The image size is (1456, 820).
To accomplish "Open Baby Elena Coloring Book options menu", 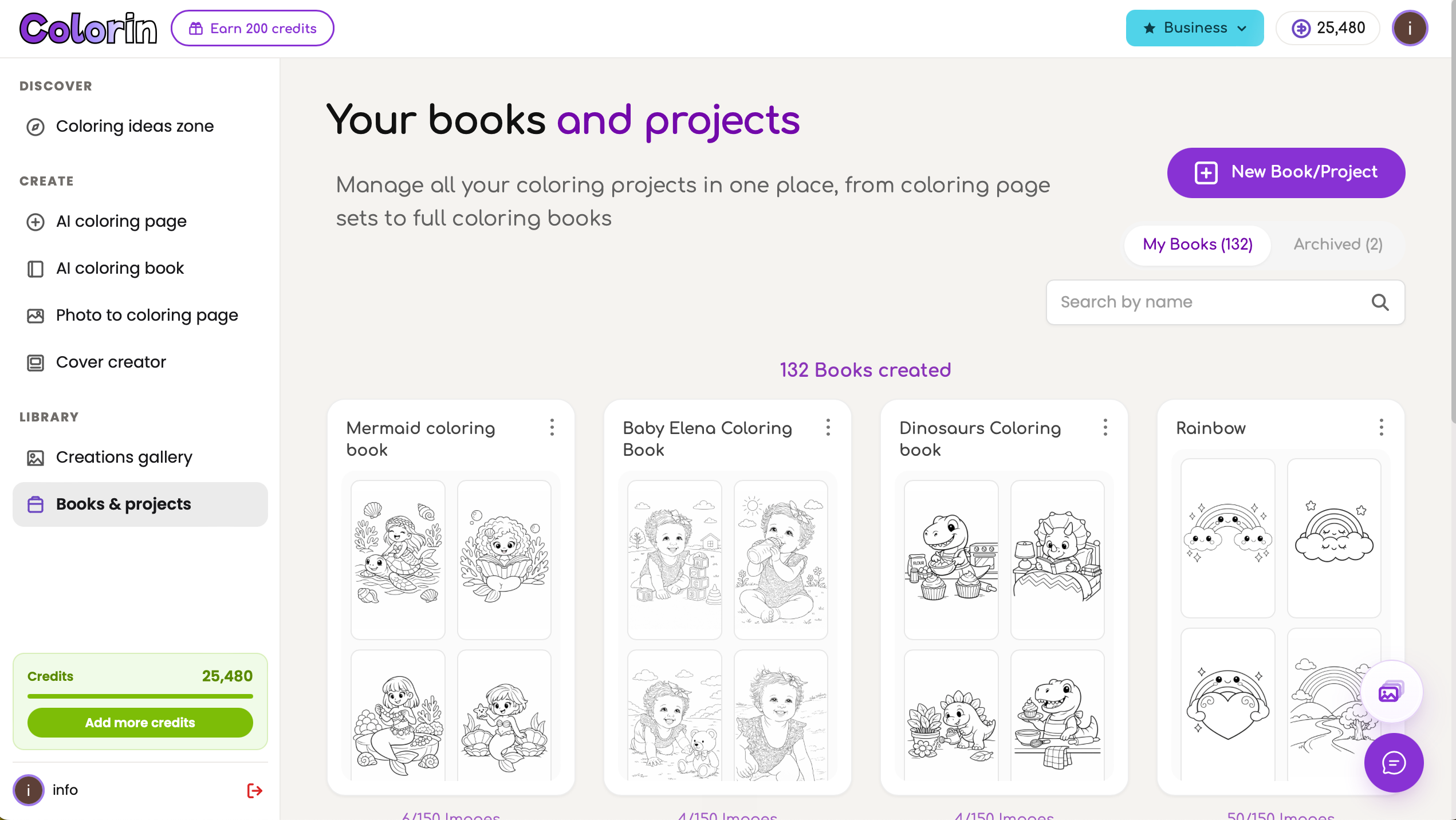I will pos(828,427).
